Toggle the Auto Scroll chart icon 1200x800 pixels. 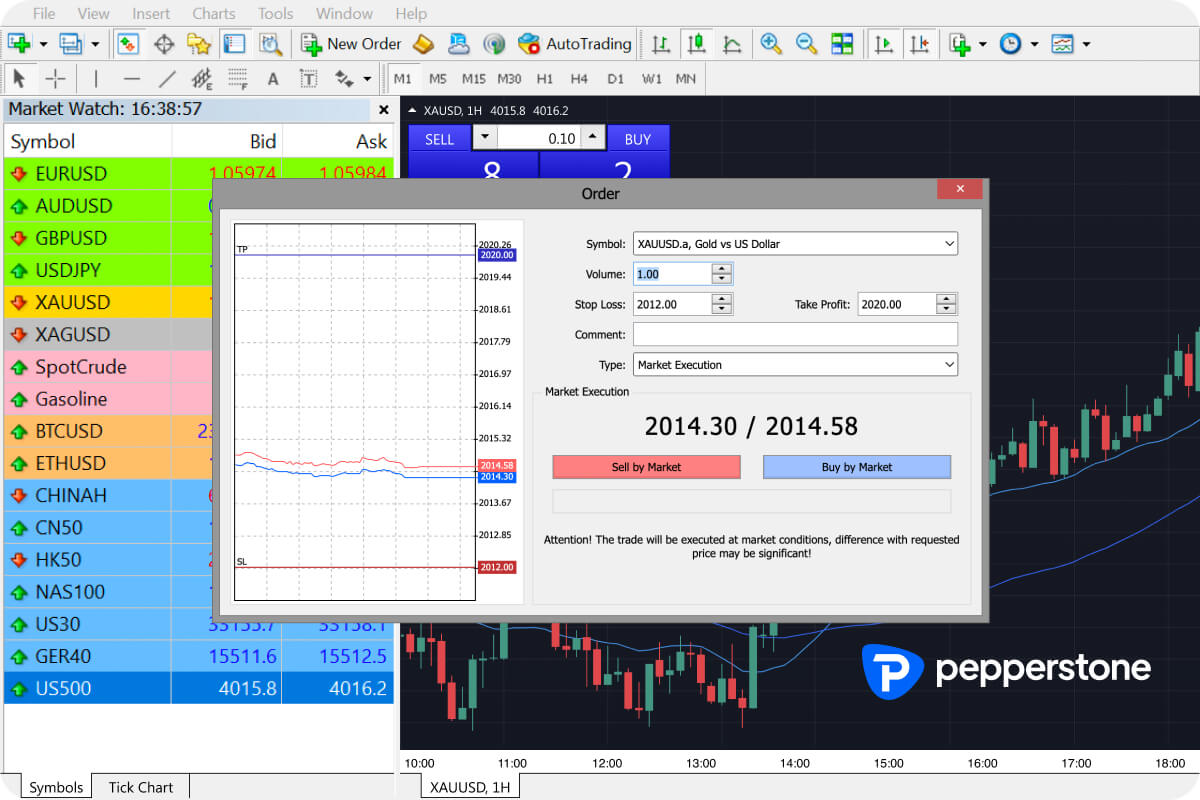point(883,44)
